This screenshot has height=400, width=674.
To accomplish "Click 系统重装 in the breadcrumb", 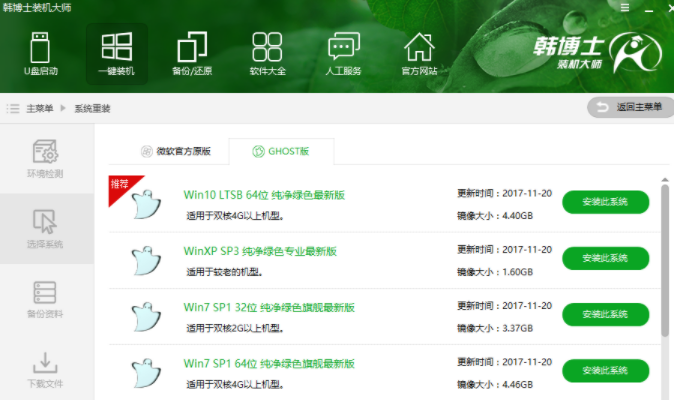I will click(92, 108).
